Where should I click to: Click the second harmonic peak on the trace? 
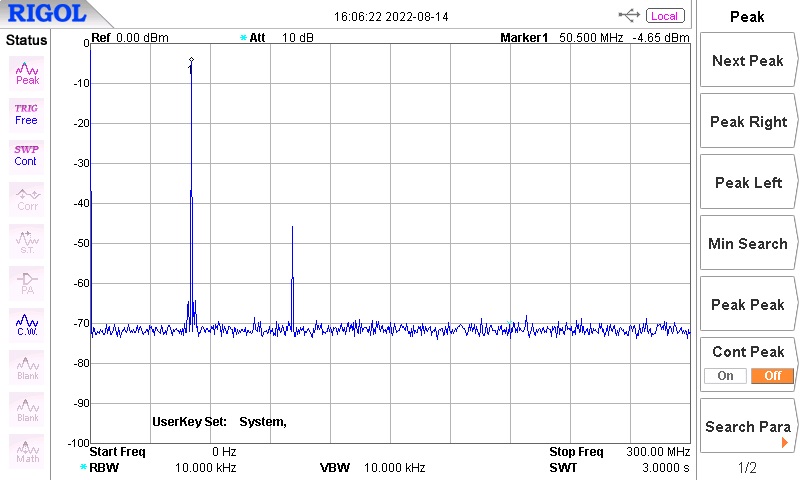292,227
